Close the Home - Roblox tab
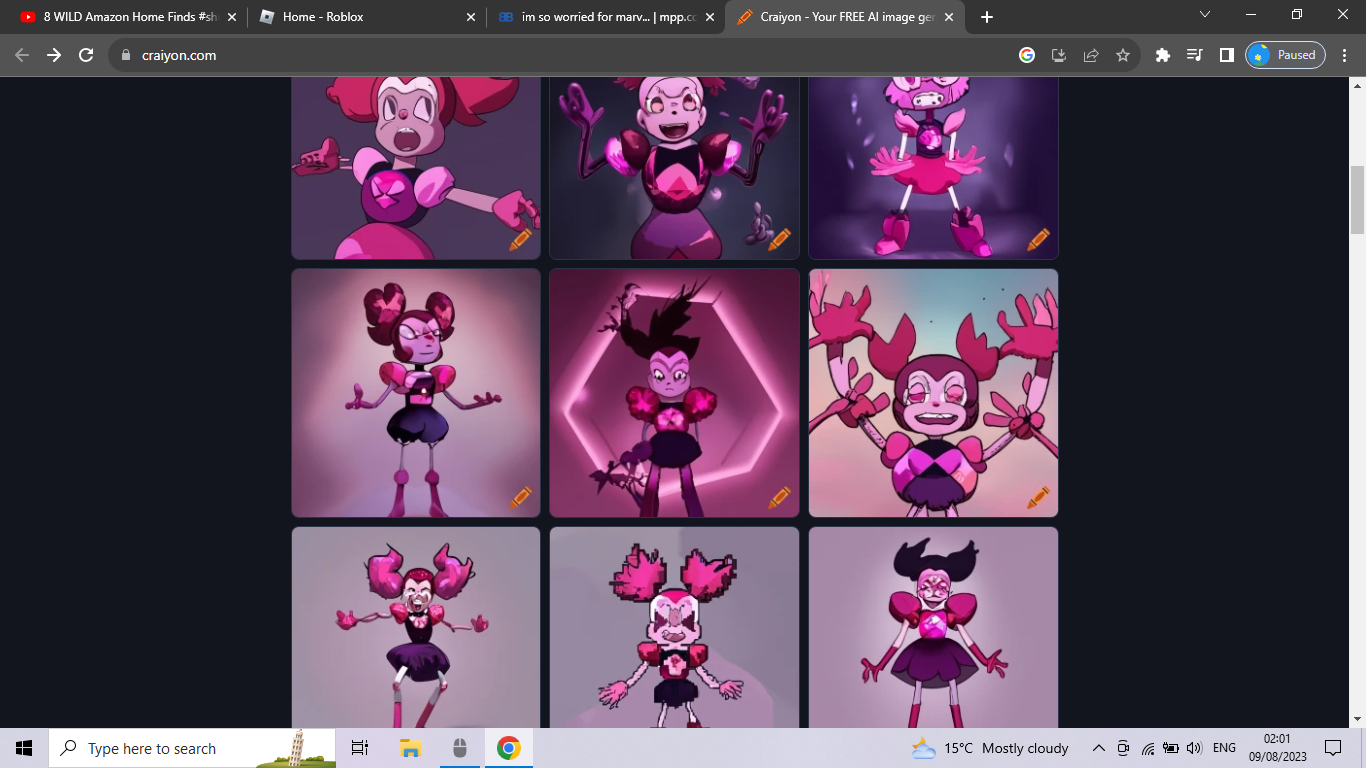The image size is (1366, 768). point(471,17)
